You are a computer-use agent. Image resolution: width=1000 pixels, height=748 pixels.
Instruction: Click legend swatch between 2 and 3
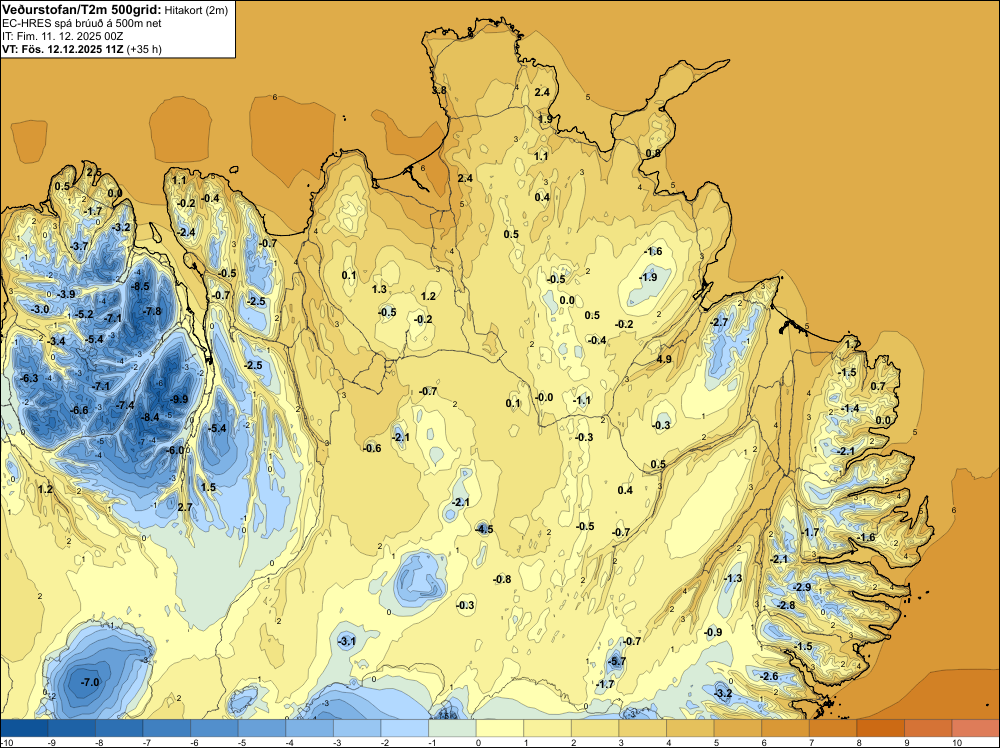tap(594, 728)
